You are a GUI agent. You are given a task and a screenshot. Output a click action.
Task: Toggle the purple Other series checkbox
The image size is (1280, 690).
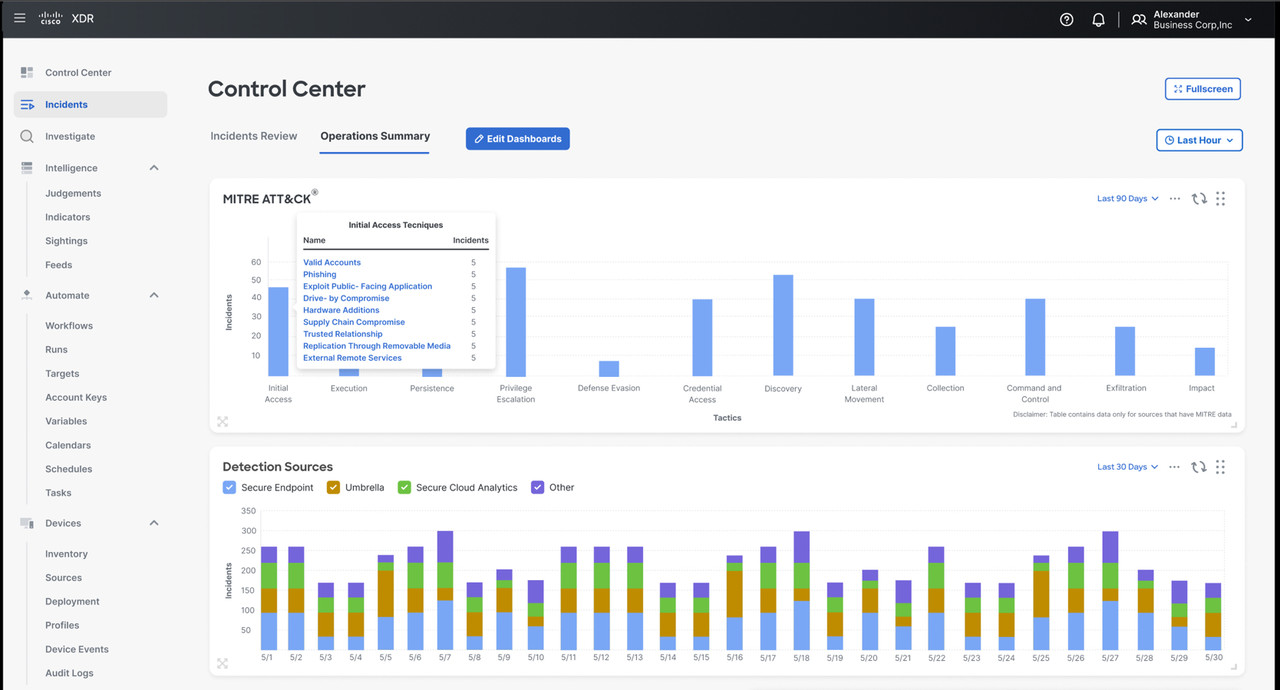pyautogui.click(x=538, y=488)
